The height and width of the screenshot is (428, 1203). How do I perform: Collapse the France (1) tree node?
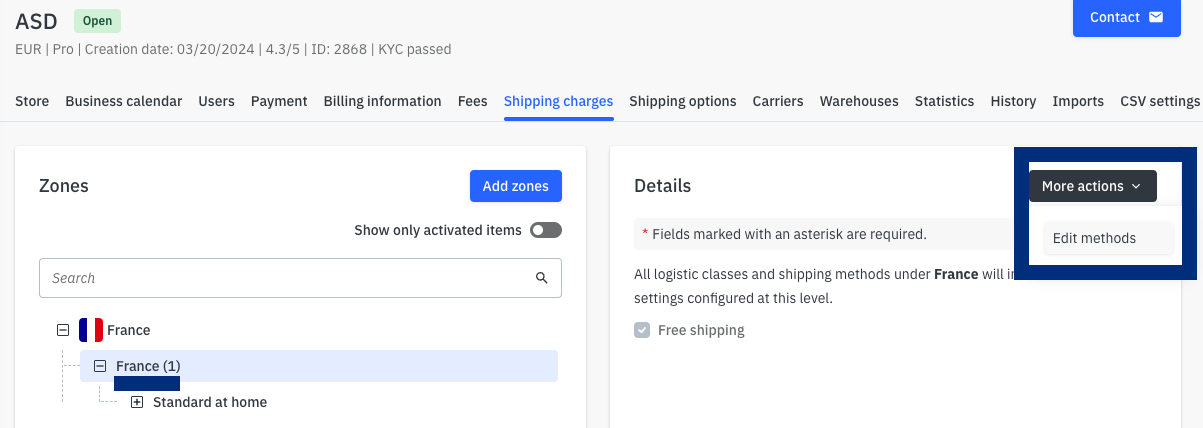[x=100, y=366]
